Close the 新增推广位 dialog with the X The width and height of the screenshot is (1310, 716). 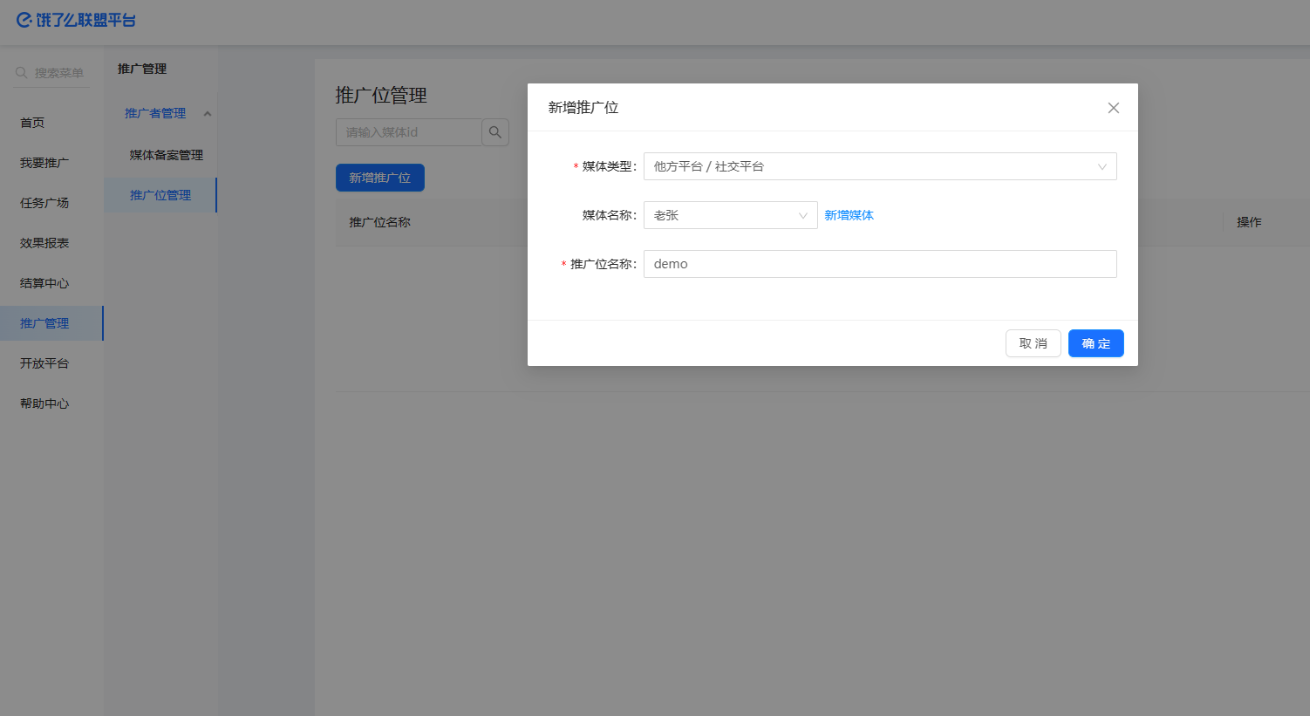click(1113, 108)
